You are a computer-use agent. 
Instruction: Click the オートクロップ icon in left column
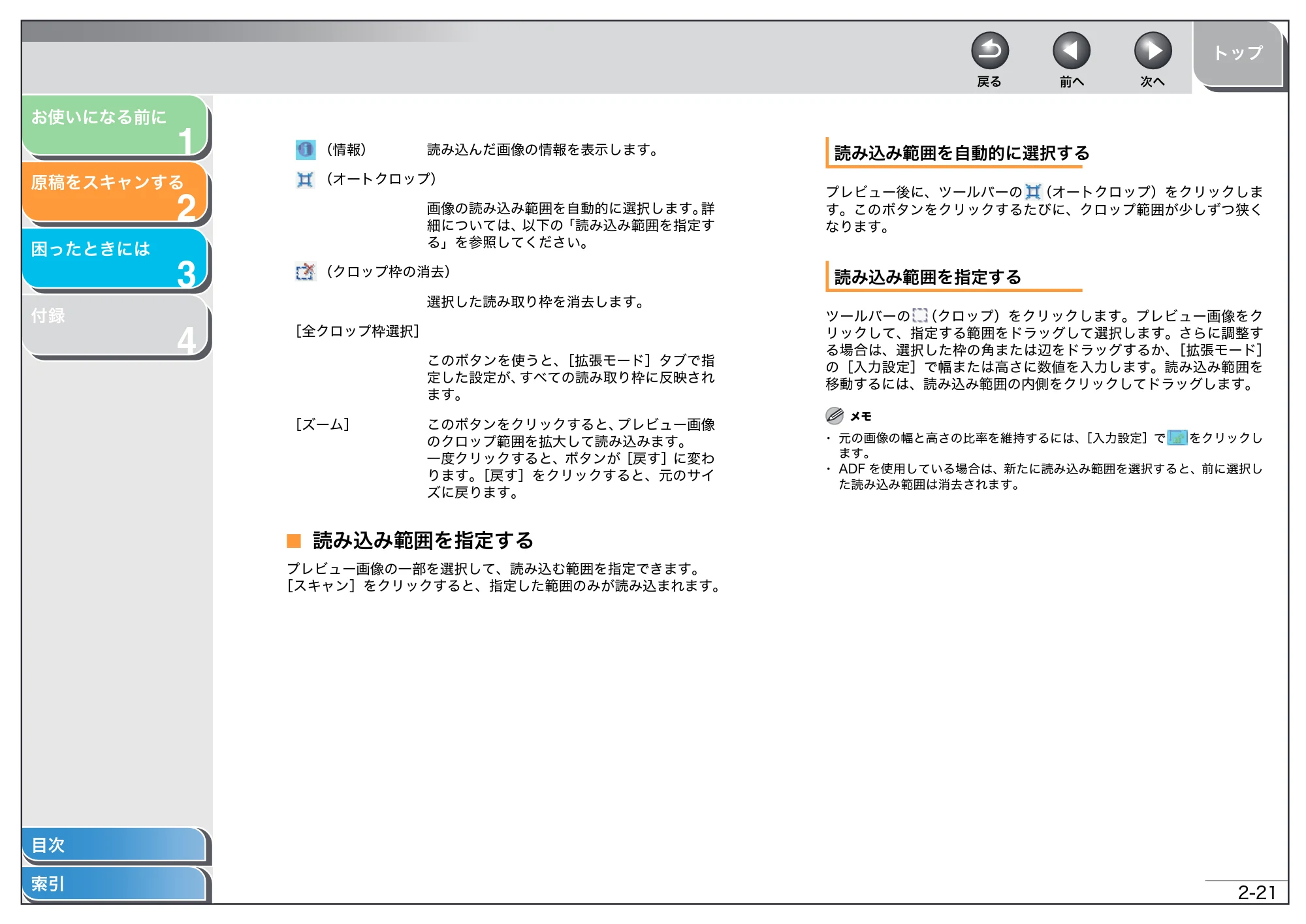point(305,179)
